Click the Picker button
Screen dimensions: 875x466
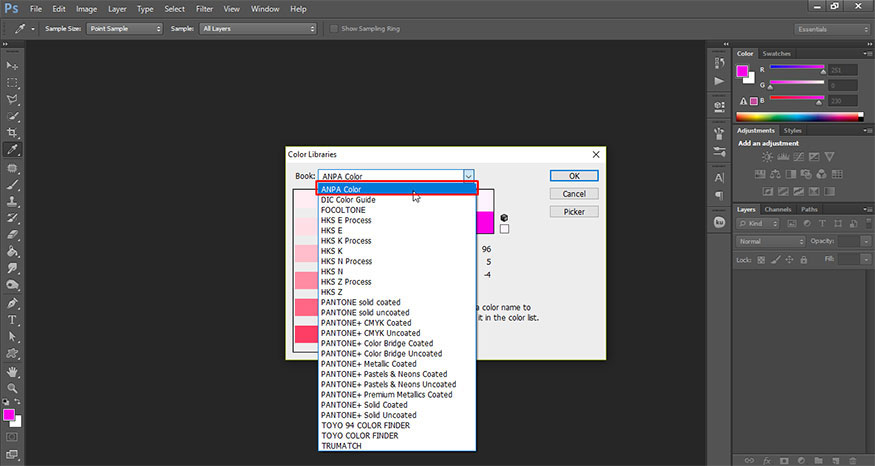click(574, 211)
